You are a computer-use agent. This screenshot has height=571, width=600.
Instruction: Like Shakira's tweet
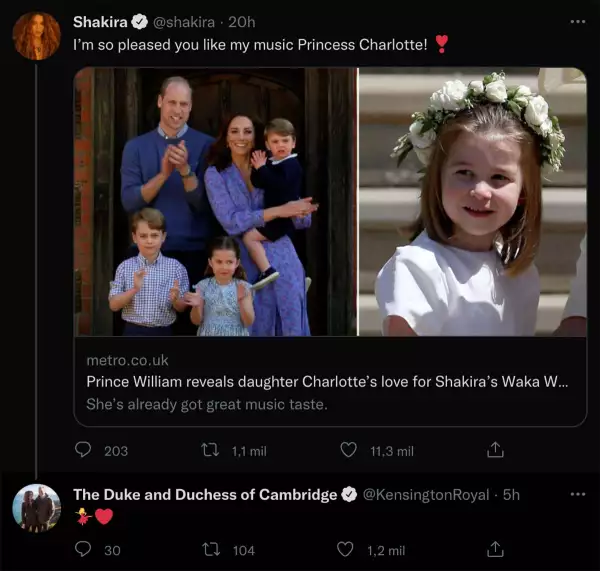click(348, 451)
